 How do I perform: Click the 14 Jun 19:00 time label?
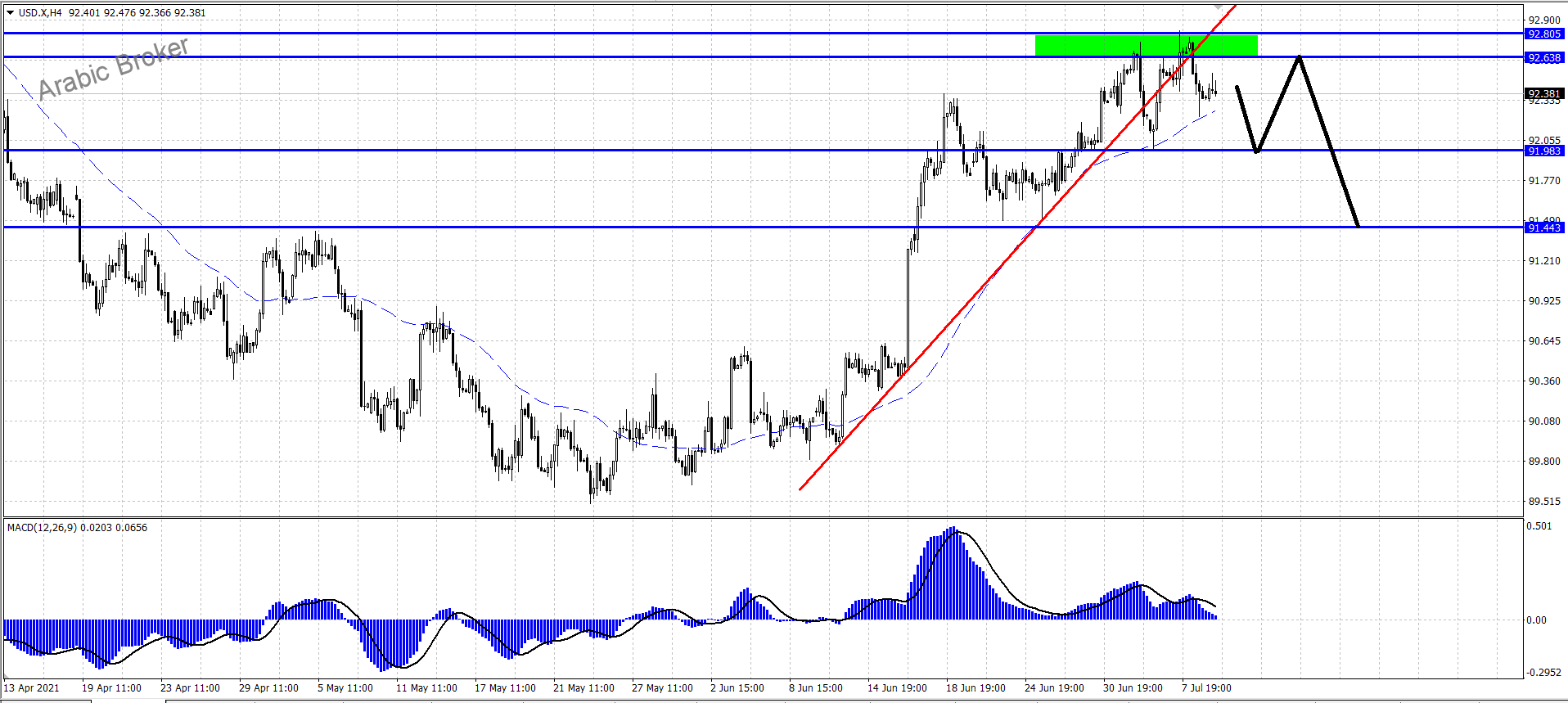tap(897, 688)
